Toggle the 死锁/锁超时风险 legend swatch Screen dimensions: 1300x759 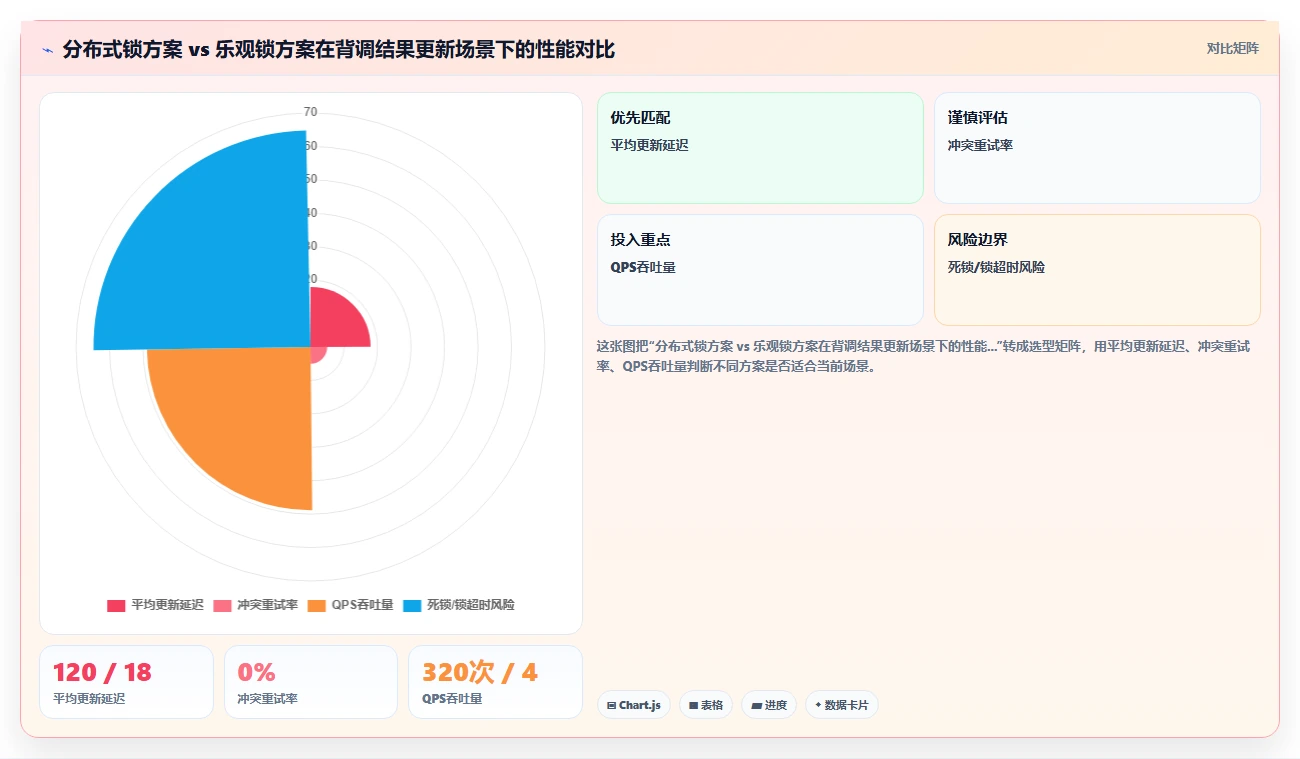(412, 605)
